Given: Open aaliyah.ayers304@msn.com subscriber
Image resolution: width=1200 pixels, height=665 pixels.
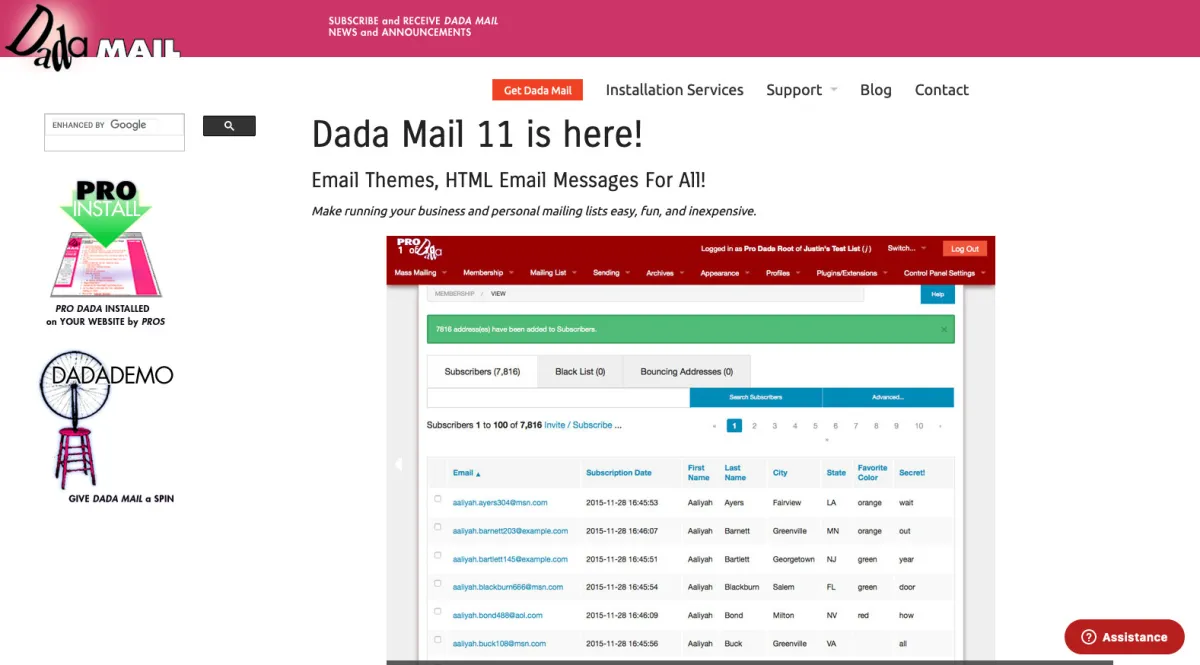Looking at the screenshot, I should tap(500, 503).
